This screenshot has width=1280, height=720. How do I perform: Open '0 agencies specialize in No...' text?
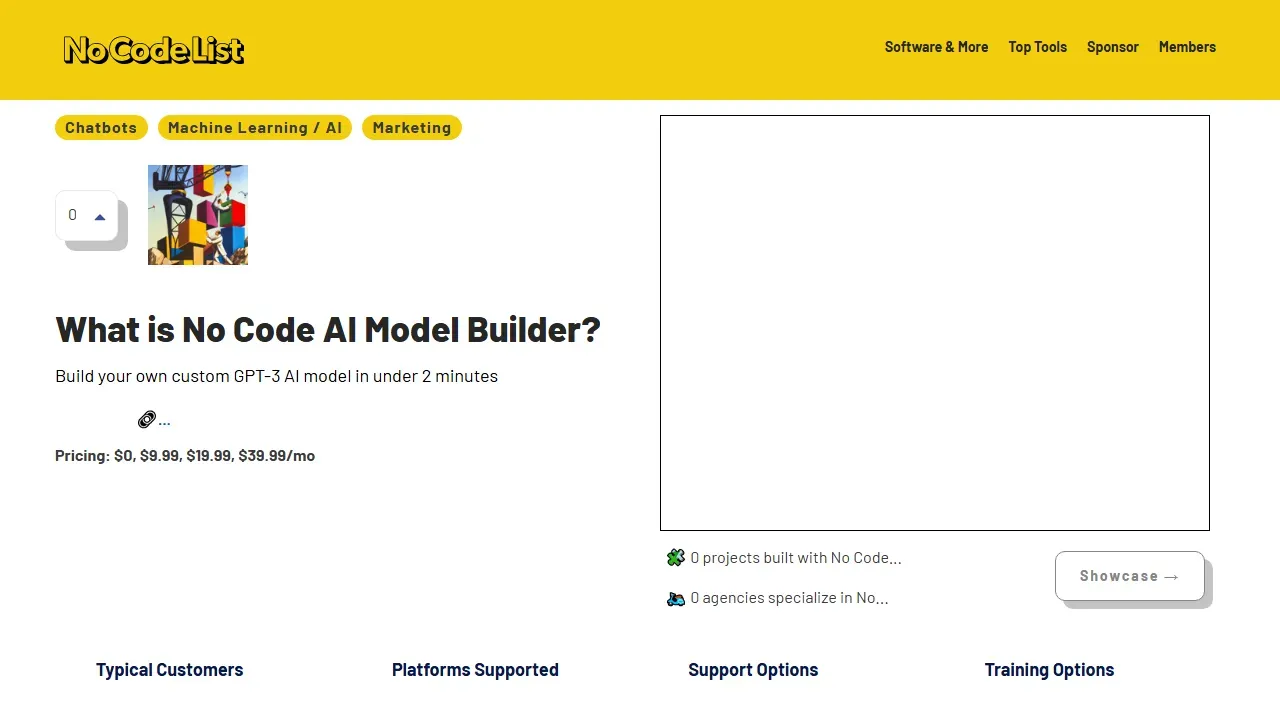click(x=789, y=598)
